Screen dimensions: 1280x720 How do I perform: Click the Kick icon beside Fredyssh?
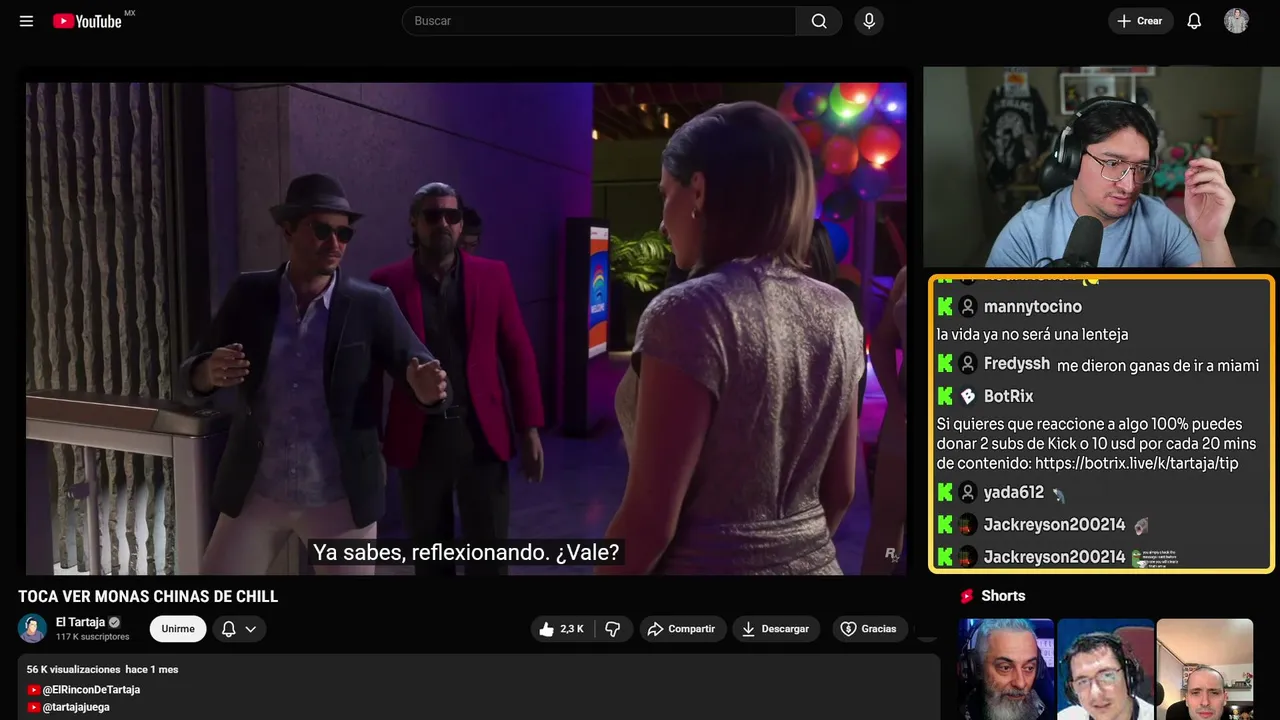click(x=945, y=364)
